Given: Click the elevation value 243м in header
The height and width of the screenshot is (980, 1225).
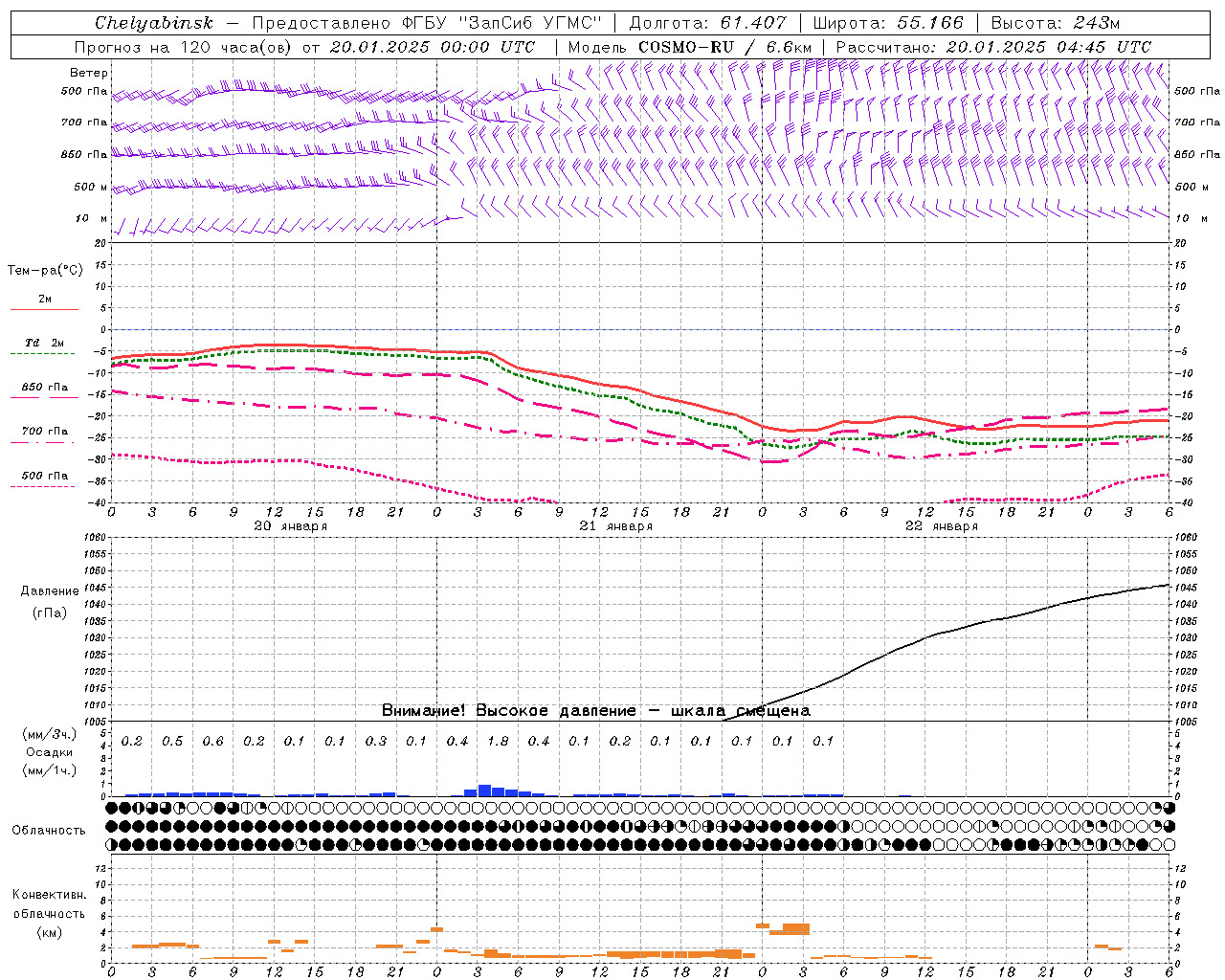Looking at the screenshot, I should (x=1094, y=23).
